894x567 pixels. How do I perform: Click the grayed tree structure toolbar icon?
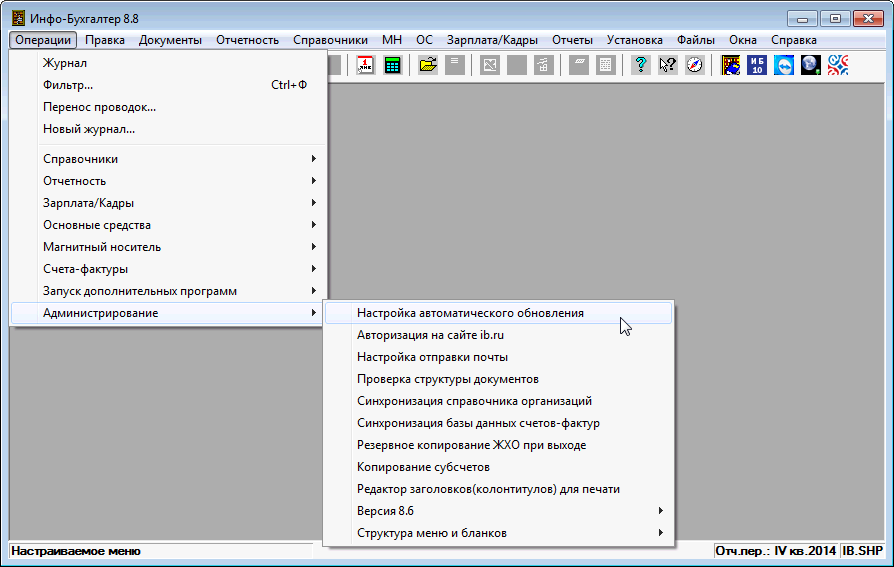[x=543, y=65]
